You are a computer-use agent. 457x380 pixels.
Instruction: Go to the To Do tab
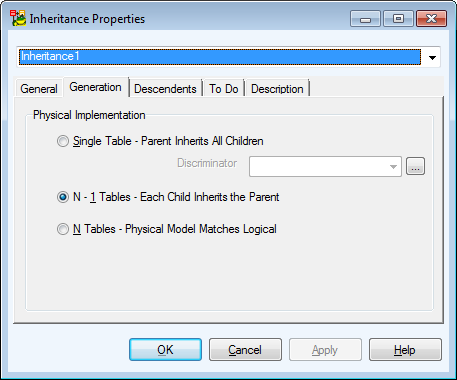pyautogui.click(x=224, y=89)
